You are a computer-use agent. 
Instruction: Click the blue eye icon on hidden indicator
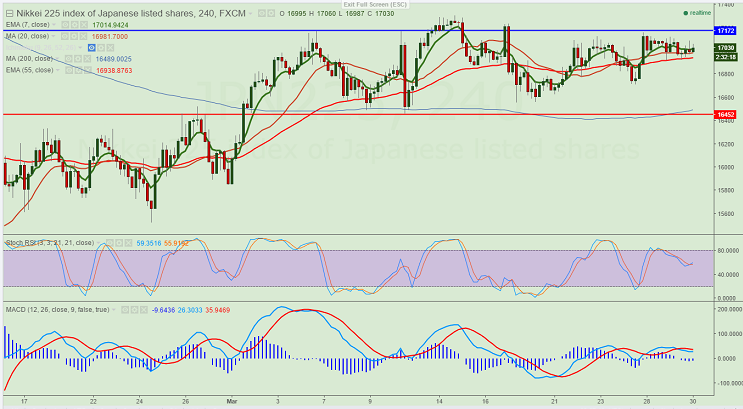click(92, 47)
